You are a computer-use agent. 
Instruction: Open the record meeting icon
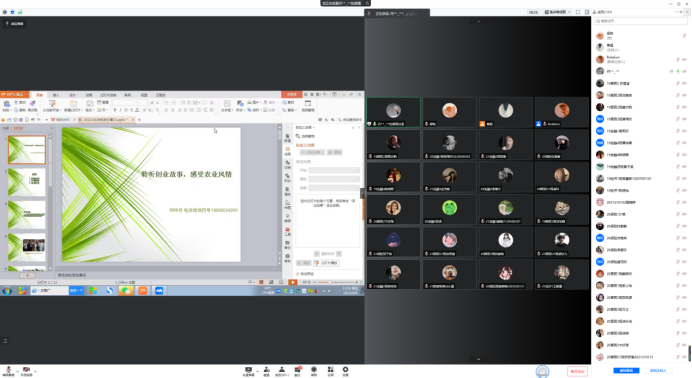pos(314,371)
